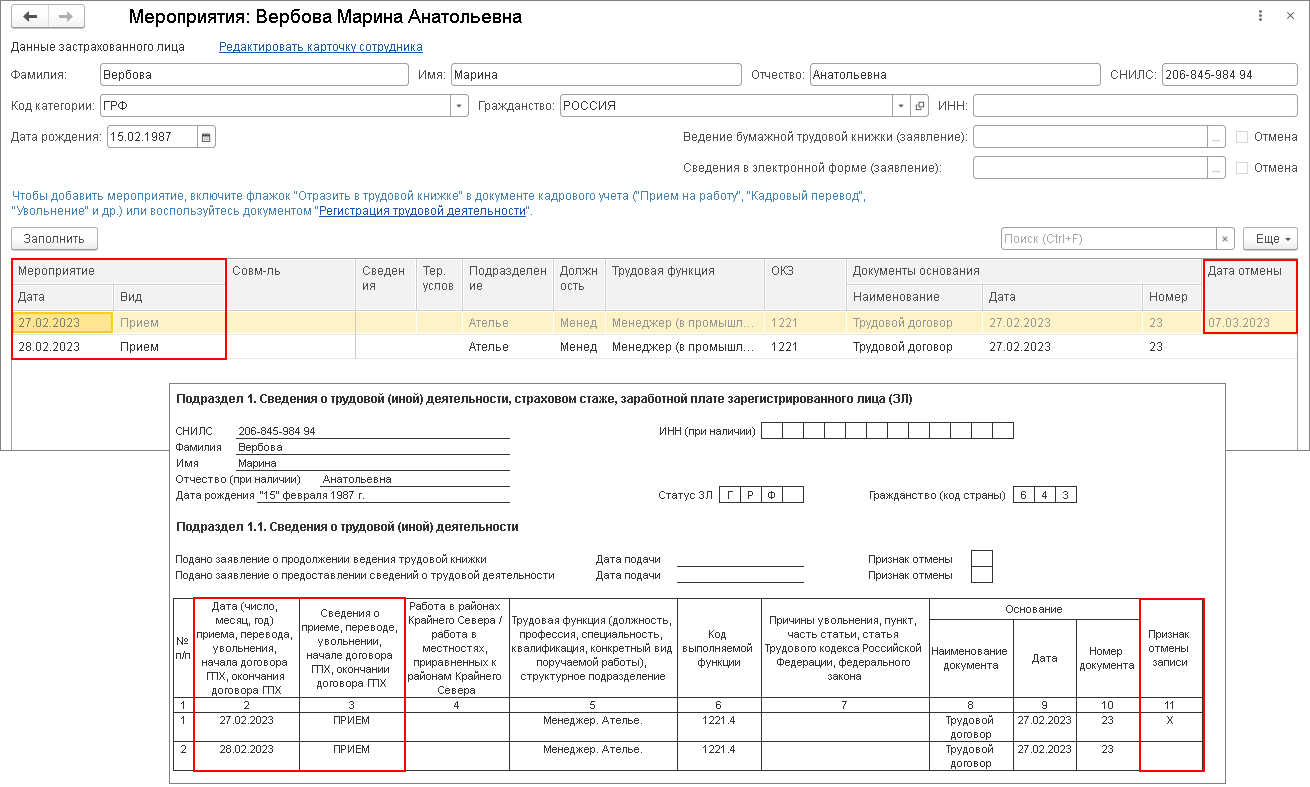This screenshot has width=1310, height=787.
Task: Select the event date cell 27.02.2023
Action: [x=62, y=323]
